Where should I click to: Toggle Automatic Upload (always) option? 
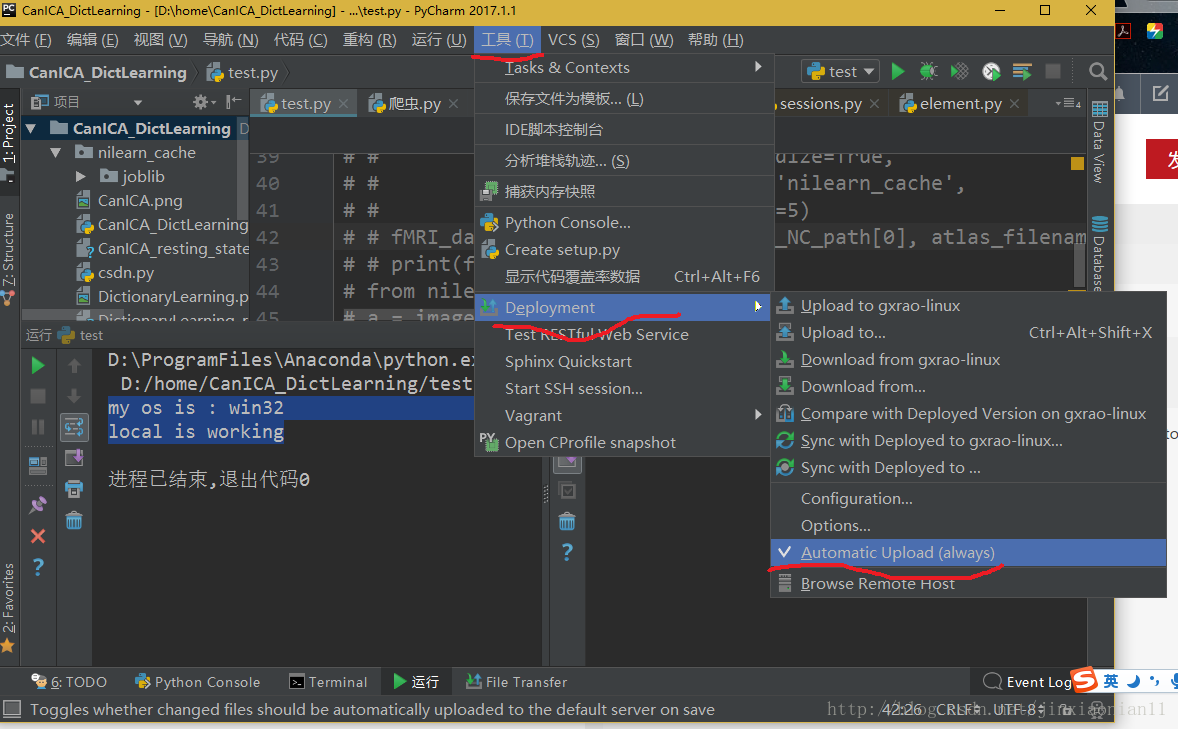pos(968,552)
